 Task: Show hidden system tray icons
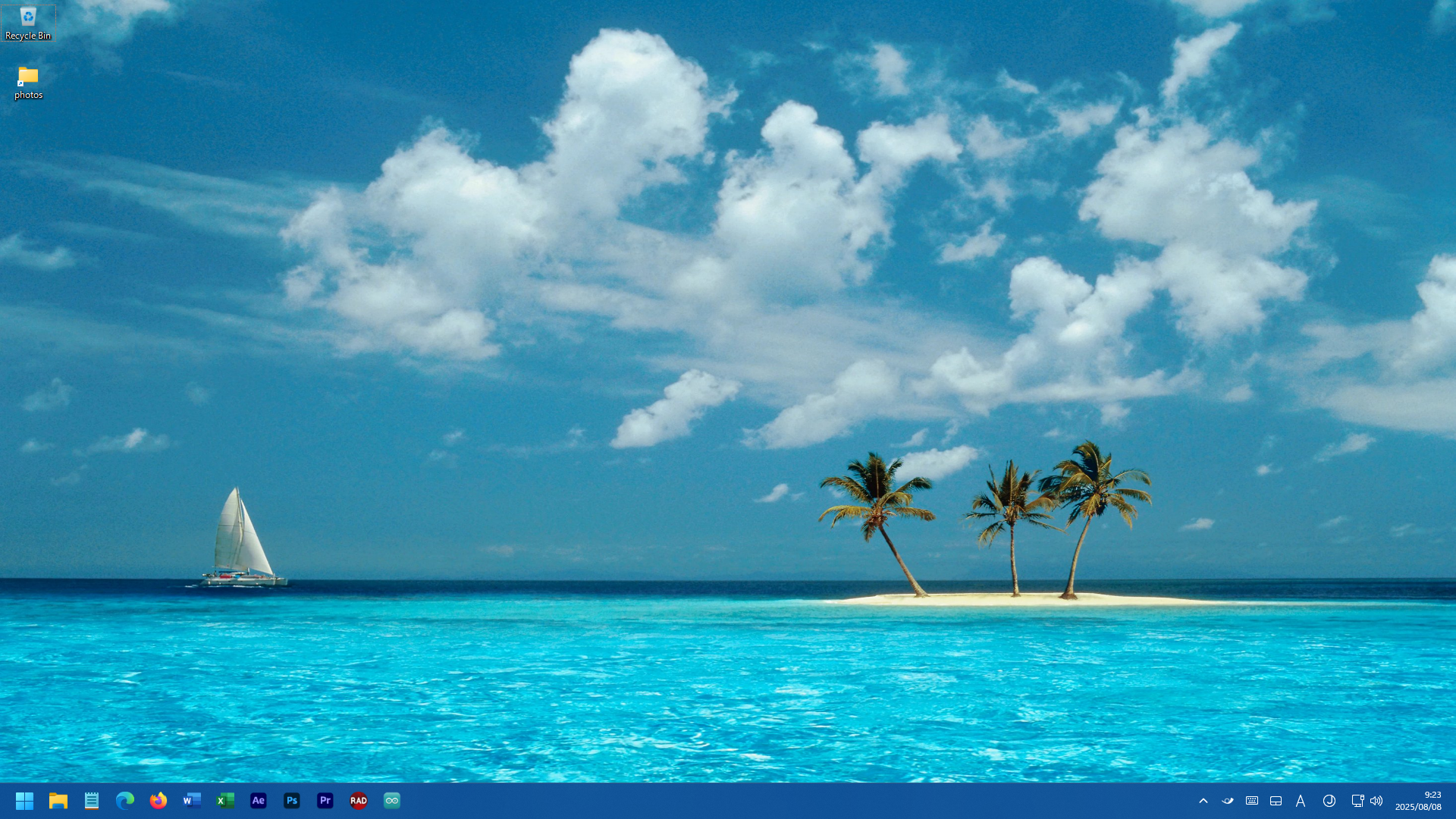1203,801
